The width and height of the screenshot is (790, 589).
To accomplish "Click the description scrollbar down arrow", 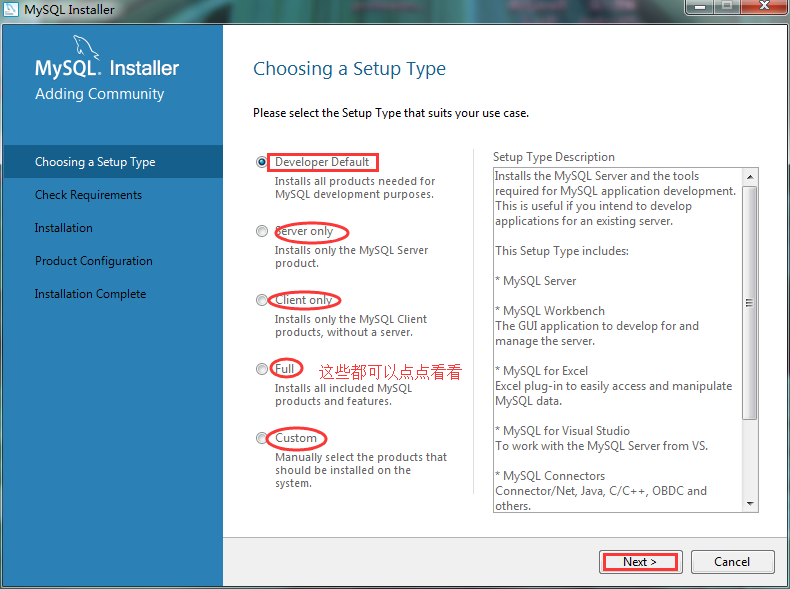I will 750,504.
